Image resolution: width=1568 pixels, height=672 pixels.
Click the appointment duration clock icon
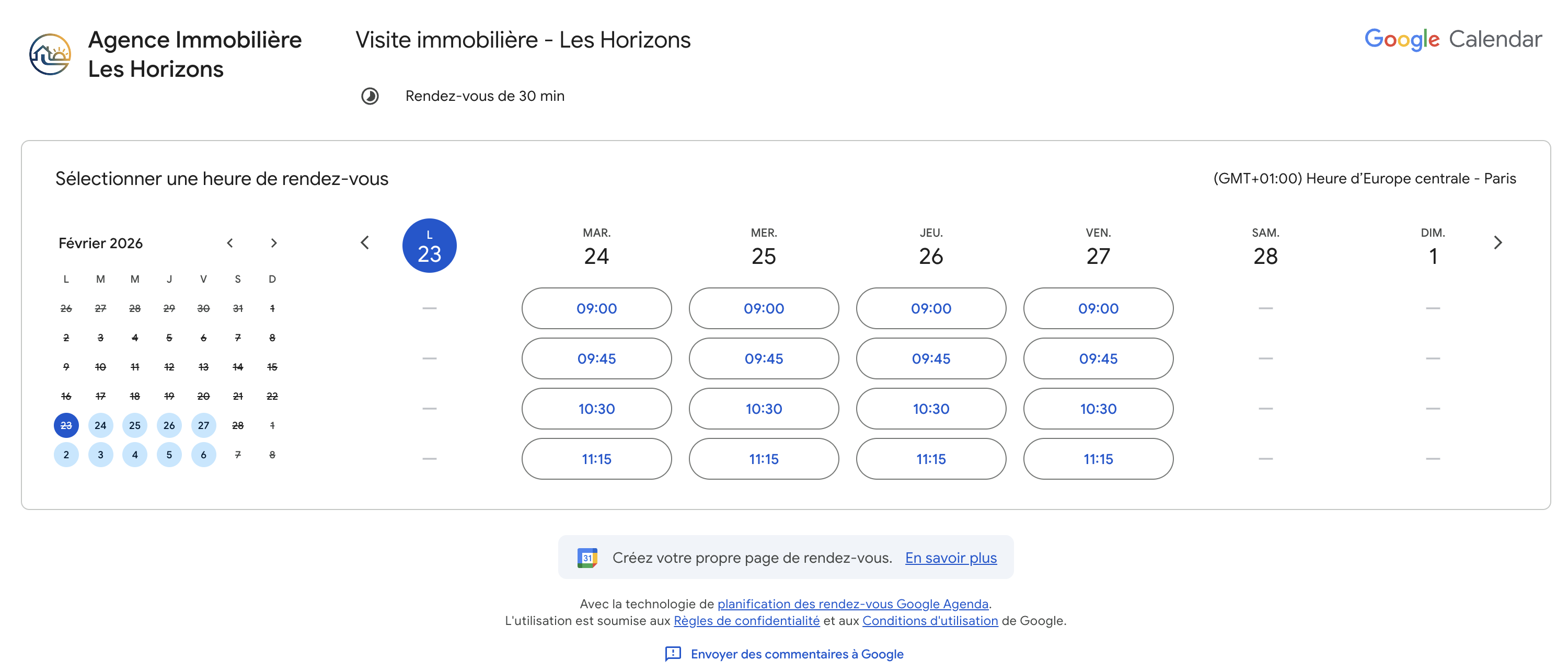click(x=370, y=96)
